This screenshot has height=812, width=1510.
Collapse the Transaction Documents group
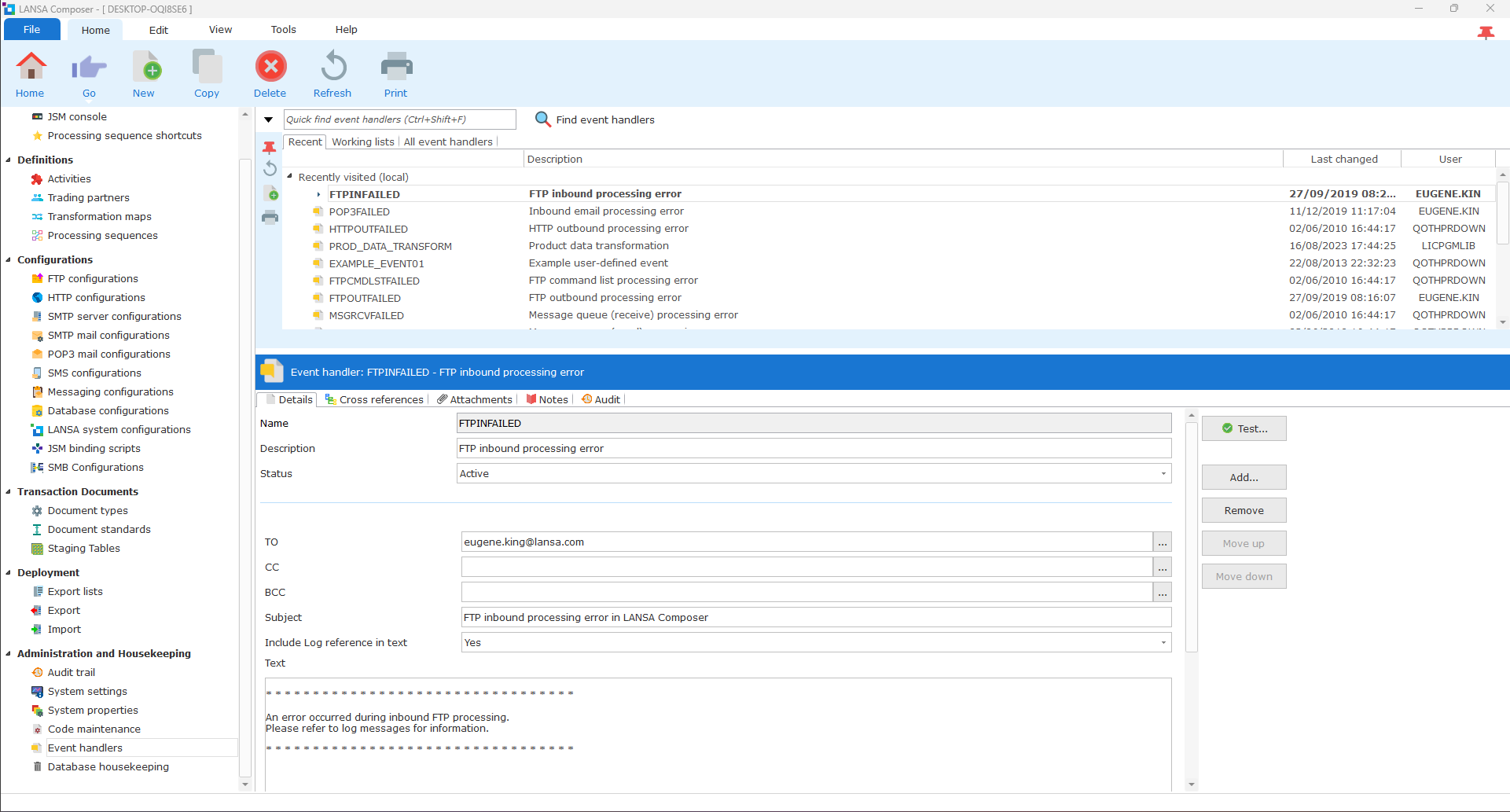pyautogui.click(x=9, y=491)
